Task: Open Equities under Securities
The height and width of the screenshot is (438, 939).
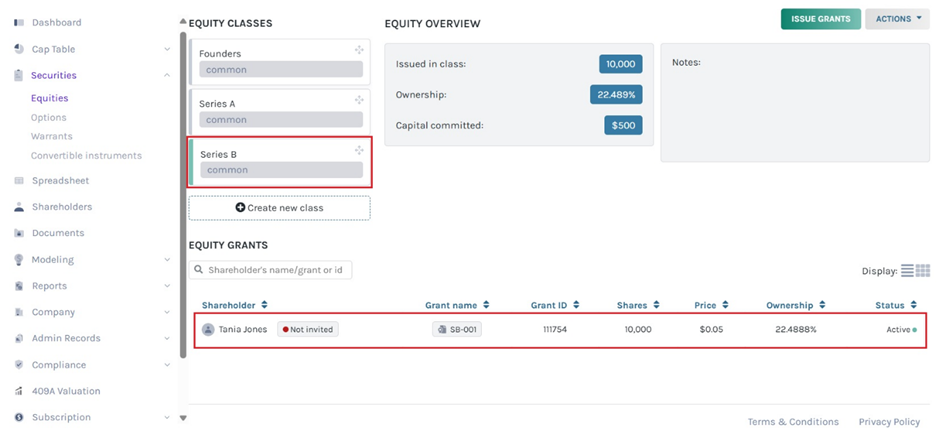Action: (50, 98)
